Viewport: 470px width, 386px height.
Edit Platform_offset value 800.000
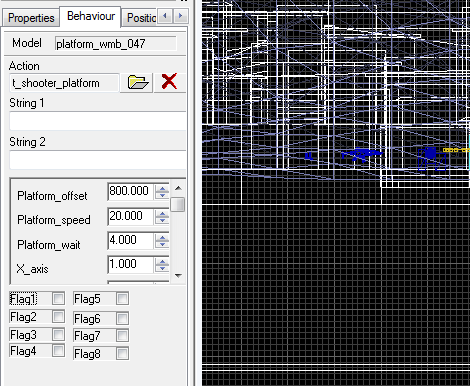pyautogui.click(x=130, y=191)
